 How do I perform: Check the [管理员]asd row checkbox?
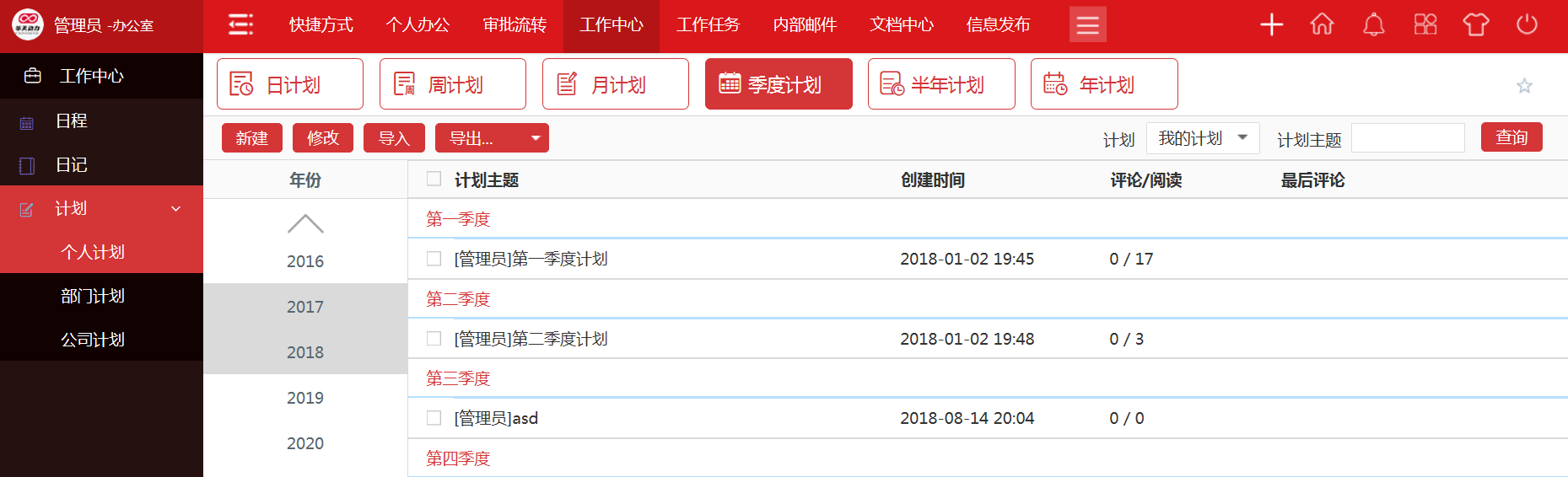(434, 418)
